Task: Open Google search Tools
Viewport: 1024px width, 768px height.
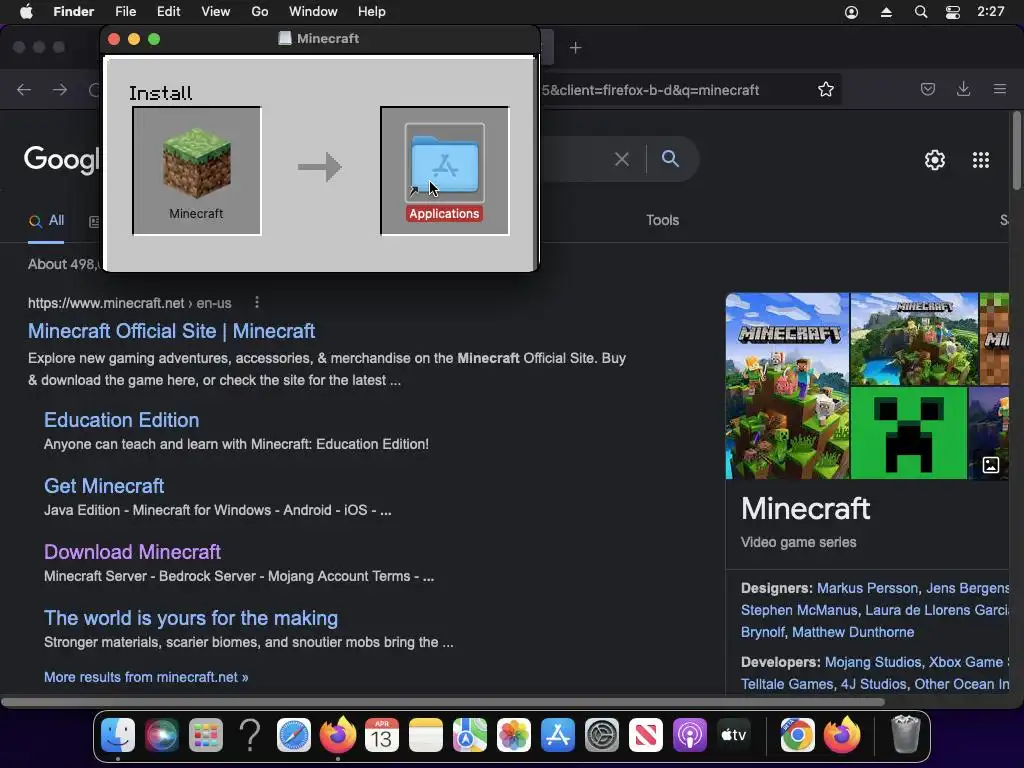Action: tap(662, 220)
